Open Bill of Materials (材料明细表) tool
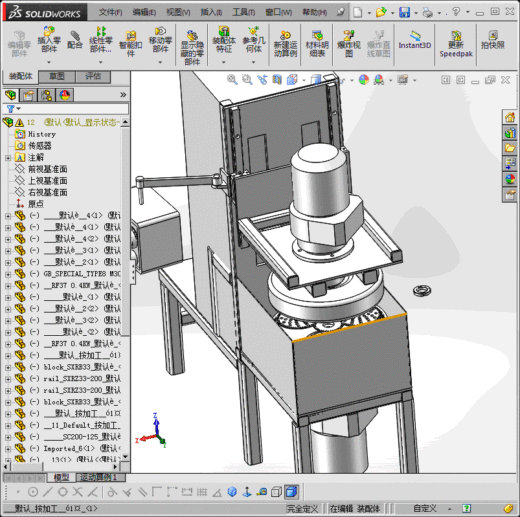Screen dimensions: 520x517 317,44
